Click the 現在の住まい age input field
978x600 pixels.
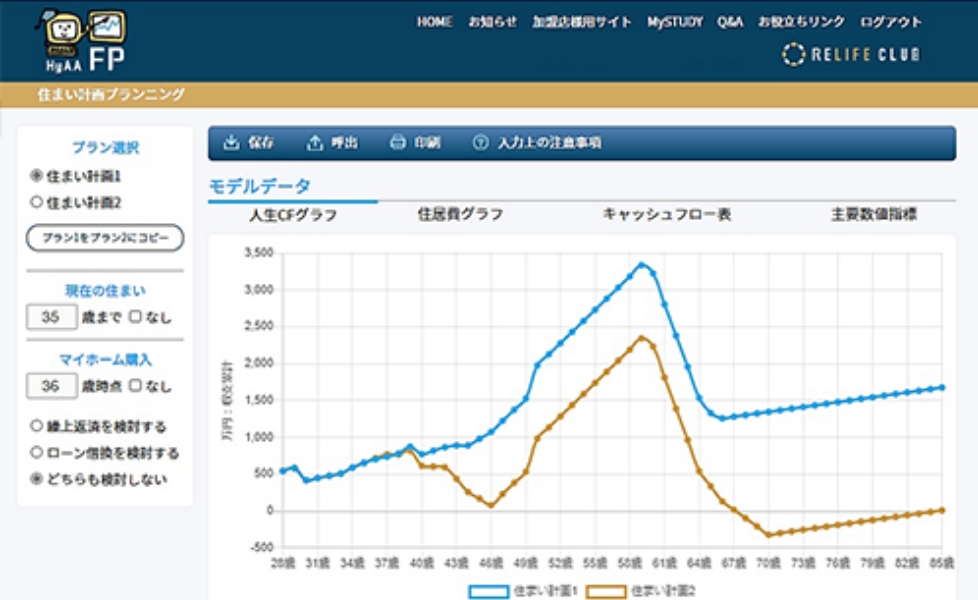[x=52, y=317]
